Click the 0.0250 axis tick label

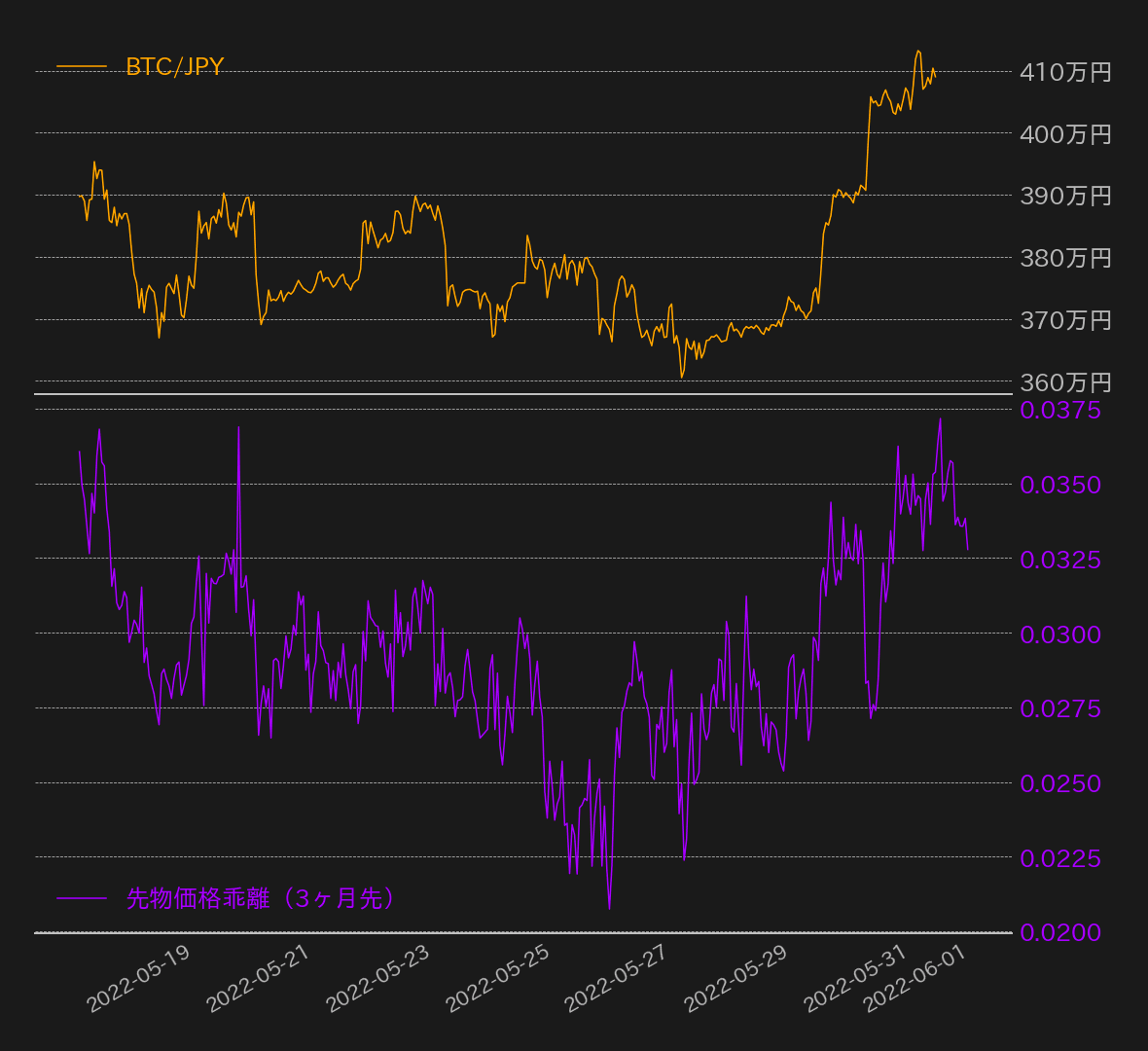pyautogui.click(x=1060, y=783)
